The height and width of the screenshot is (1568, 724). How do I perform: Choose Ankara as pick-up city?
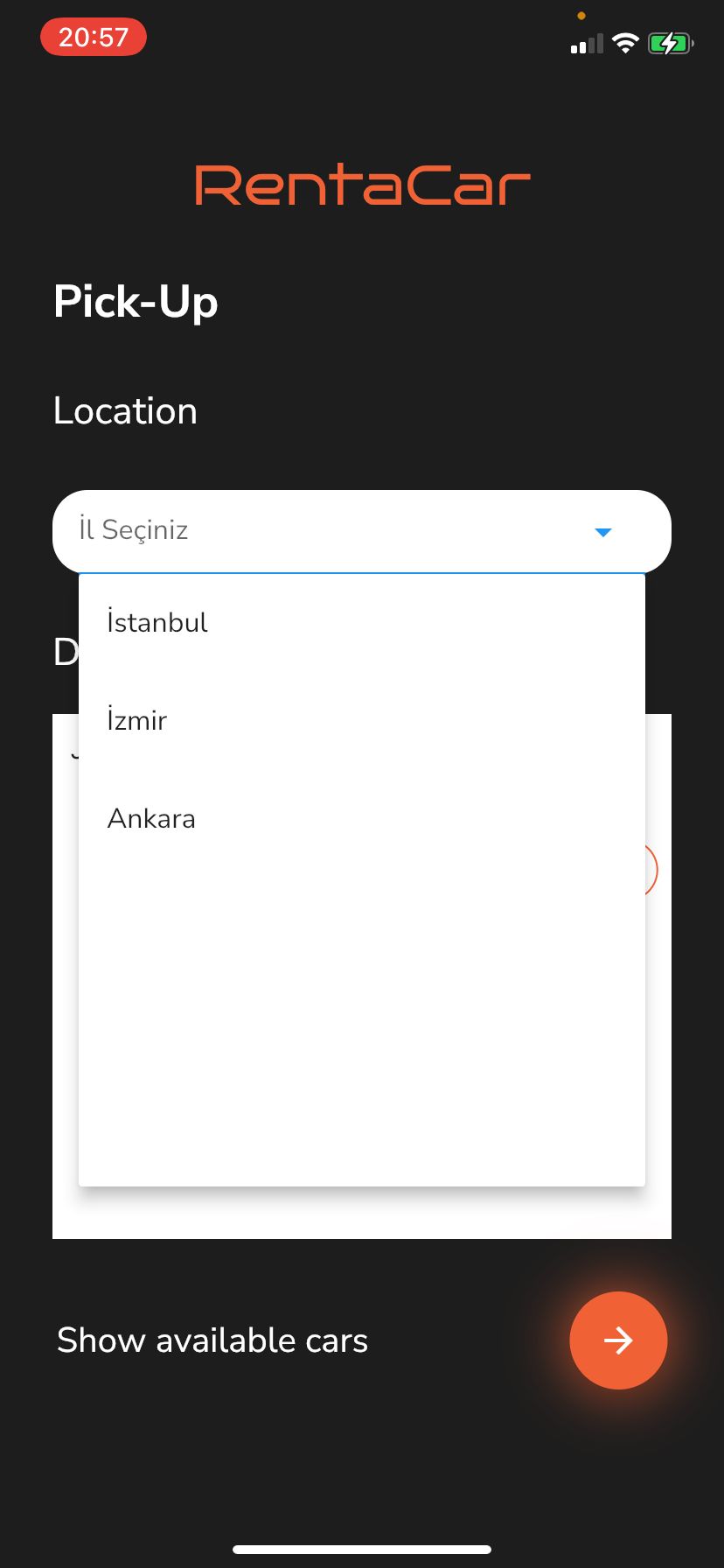pyautogui.click(x=151, y=818)
